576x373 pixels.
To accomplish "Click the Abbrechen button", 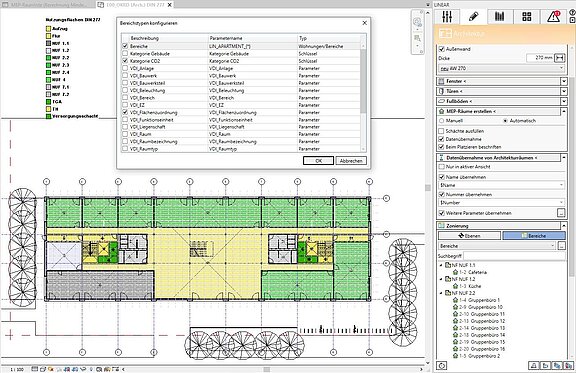I will click(x=351, y=161).
